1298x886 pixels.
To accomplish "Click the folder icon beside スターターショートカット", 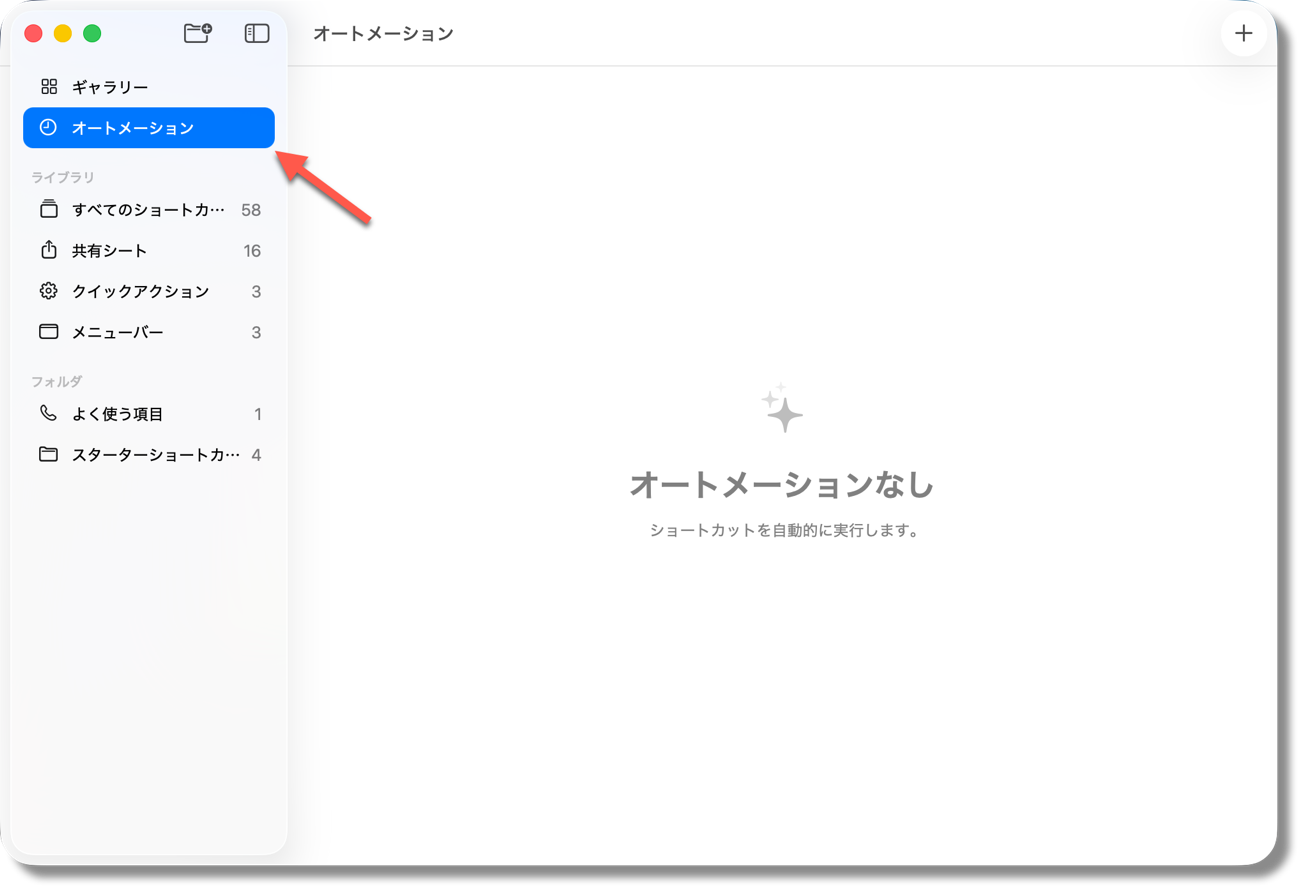I will pyautogui.click(x=48, y=454).
